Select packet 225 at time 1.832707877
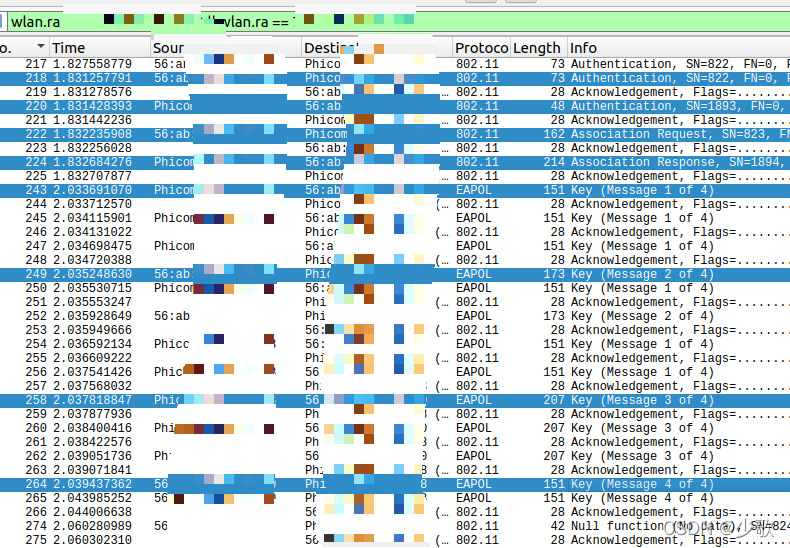 [x=395, y=176]
